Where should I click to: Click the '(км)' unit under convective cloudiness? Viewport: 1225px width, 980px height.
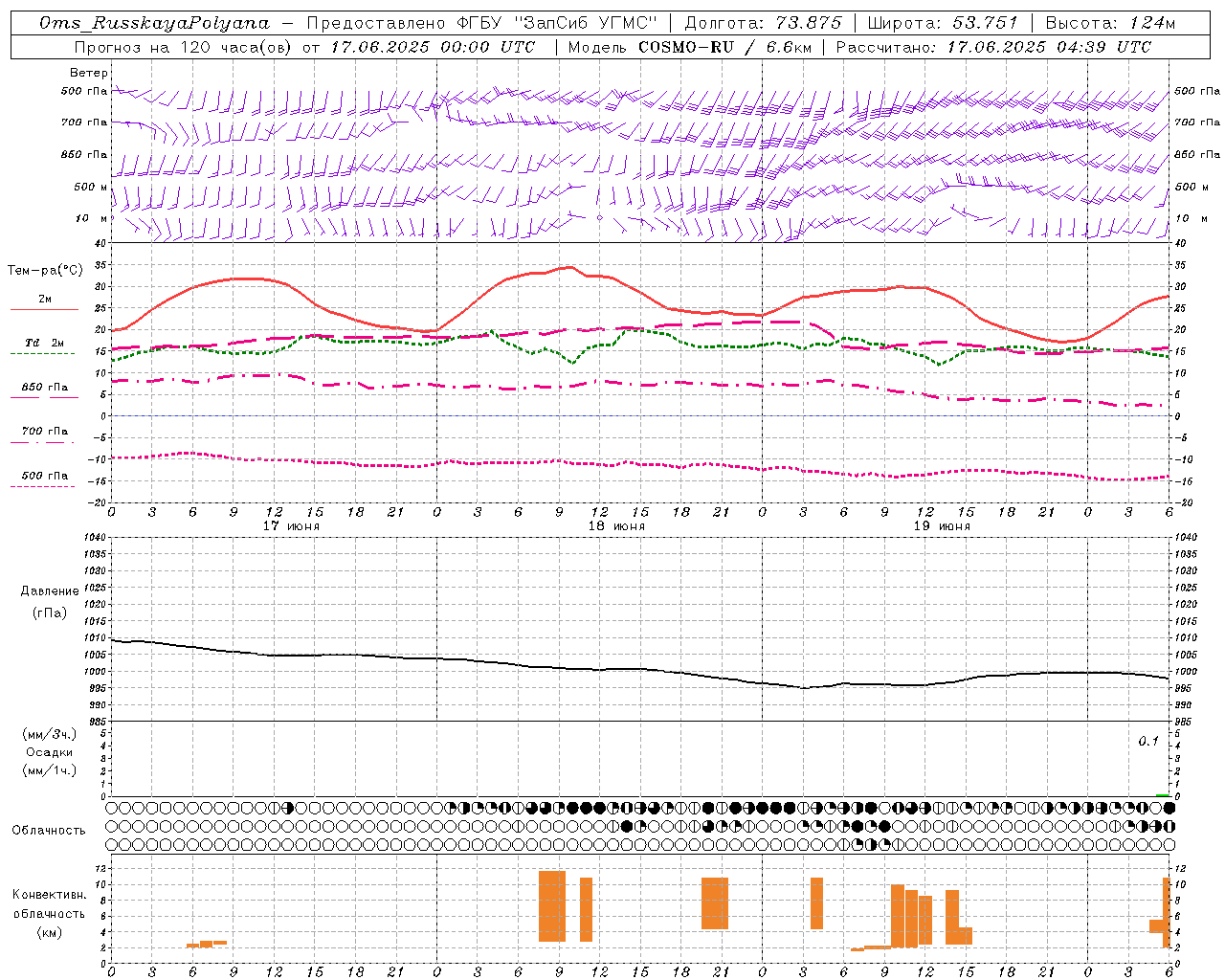pos(50,932)
